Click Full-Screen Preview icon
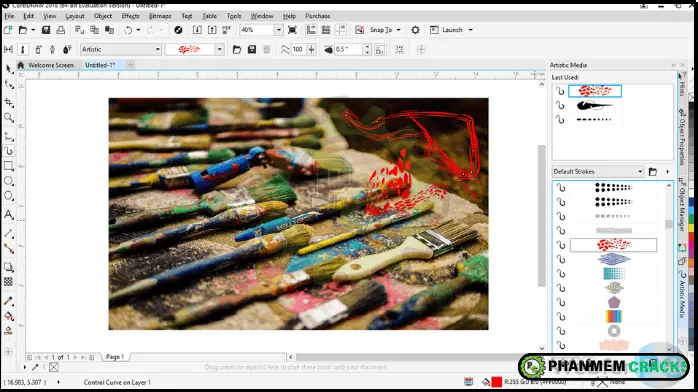The height and width of the screenshot is (392, 698). click(x=292, y=30)
